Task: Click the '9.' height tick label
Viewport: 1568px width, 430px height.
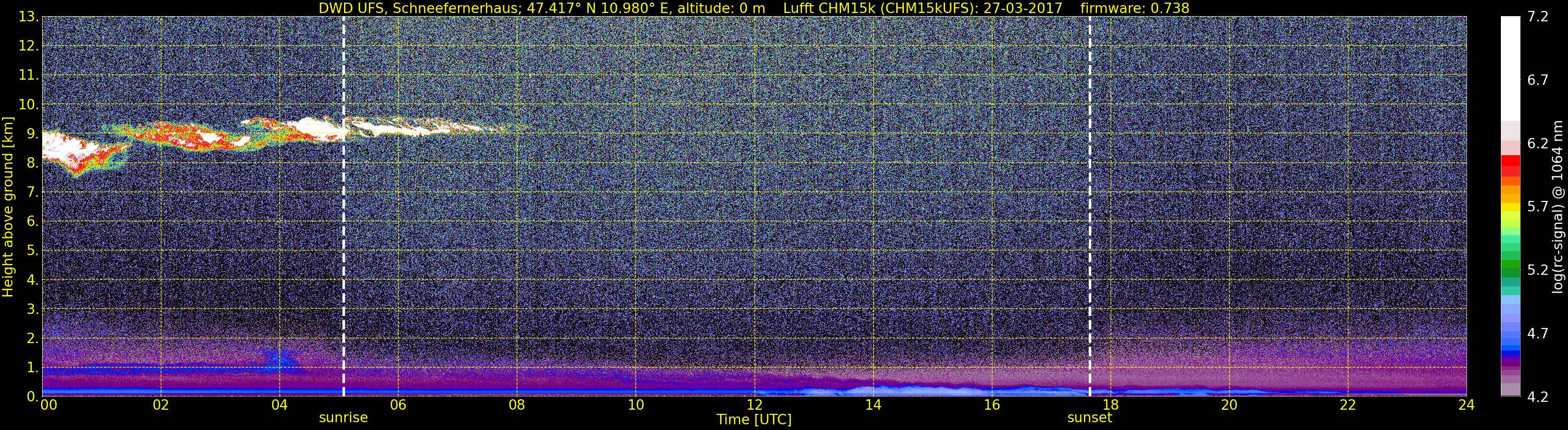Action: point(32,134)
